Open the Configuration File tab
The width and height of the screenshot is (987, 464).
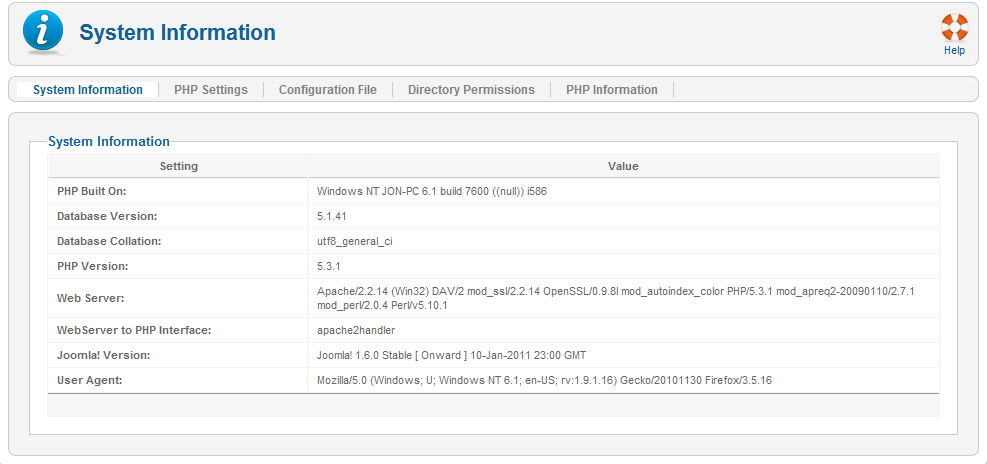tap(327, 90)
